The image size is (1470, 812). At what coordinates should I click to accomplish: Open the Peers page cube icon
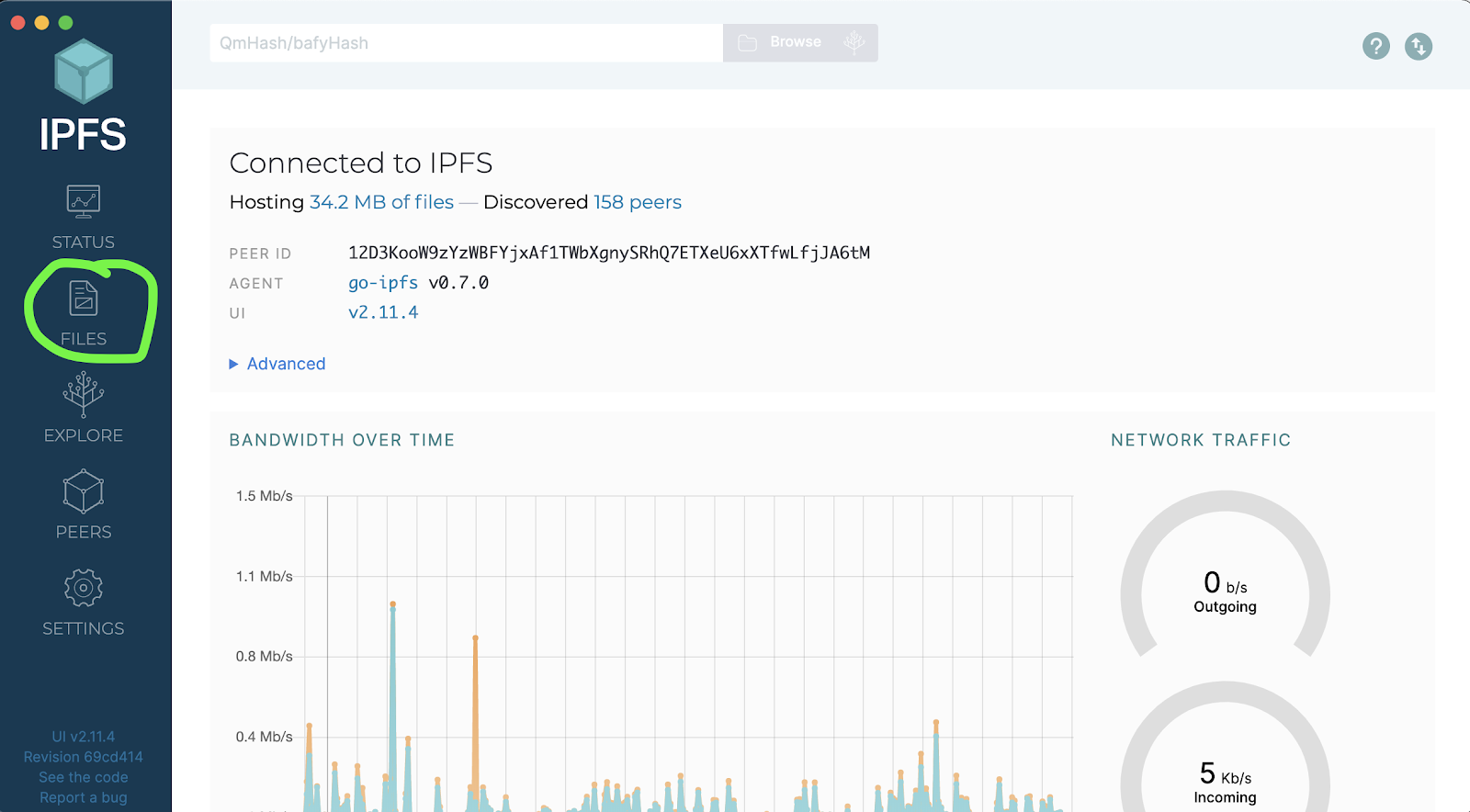point(83,491)
